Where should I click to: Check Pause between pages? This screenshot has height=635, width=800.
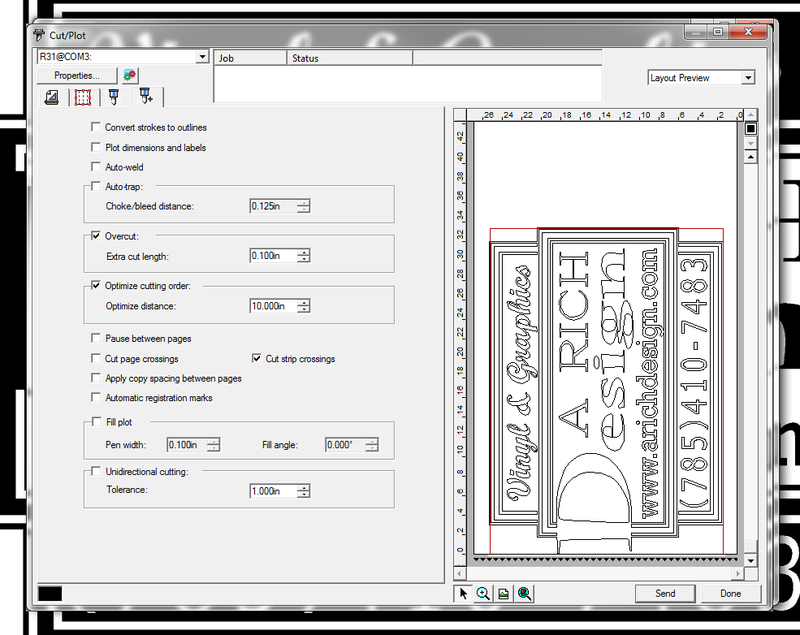(95, 338)
